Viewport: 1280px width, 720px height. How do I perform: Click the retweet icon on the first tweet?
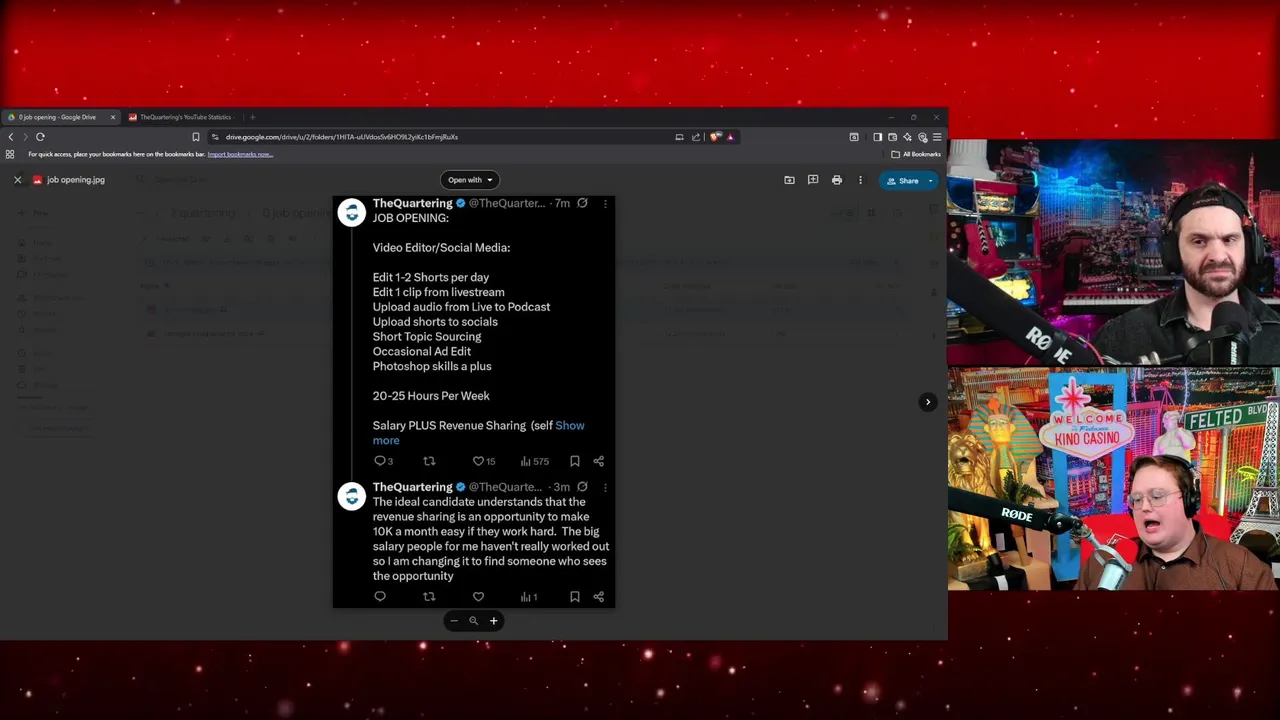(429, 461)
